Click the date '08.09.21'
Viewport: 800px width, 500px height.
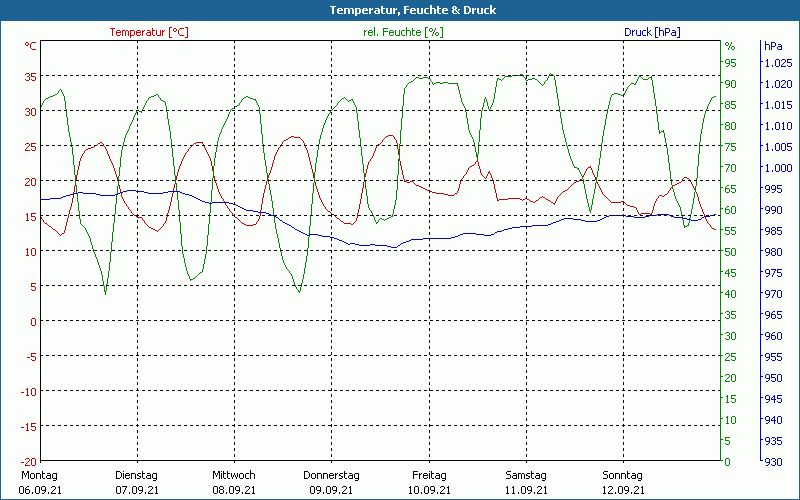pyautogui.click(x=234, y=490)
